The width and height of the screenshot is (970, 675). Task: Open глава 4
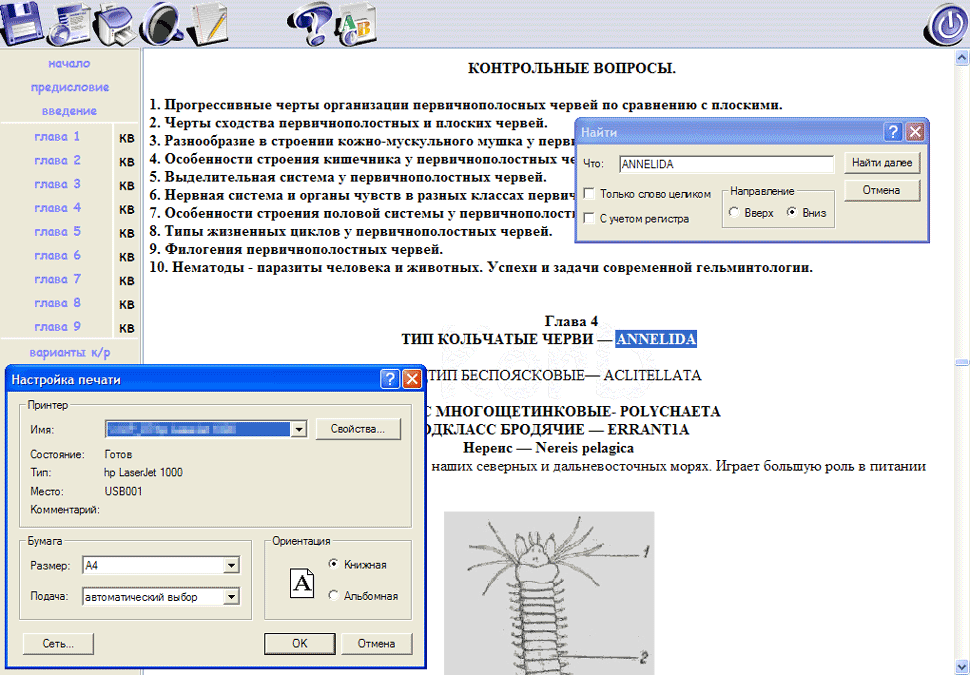point(57,208)
